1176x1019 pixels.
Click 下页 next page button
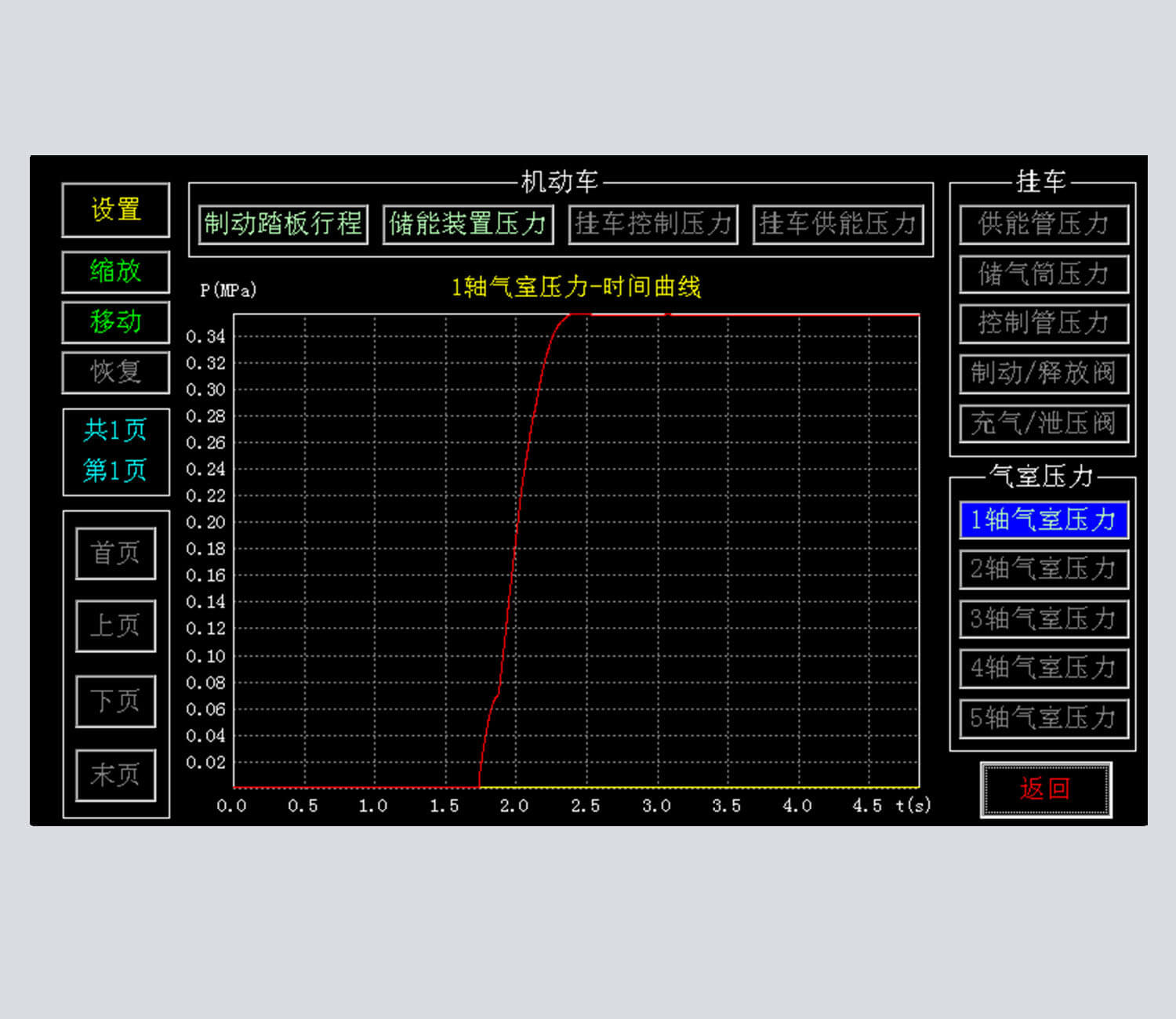tap(116, 701)
